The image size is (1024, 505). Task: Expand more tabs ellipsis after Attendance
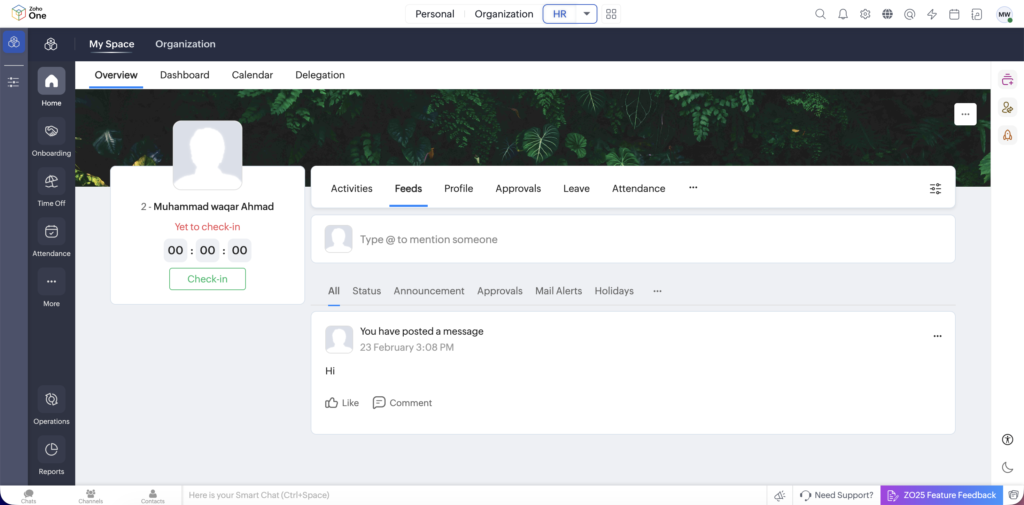click(693, 188)
